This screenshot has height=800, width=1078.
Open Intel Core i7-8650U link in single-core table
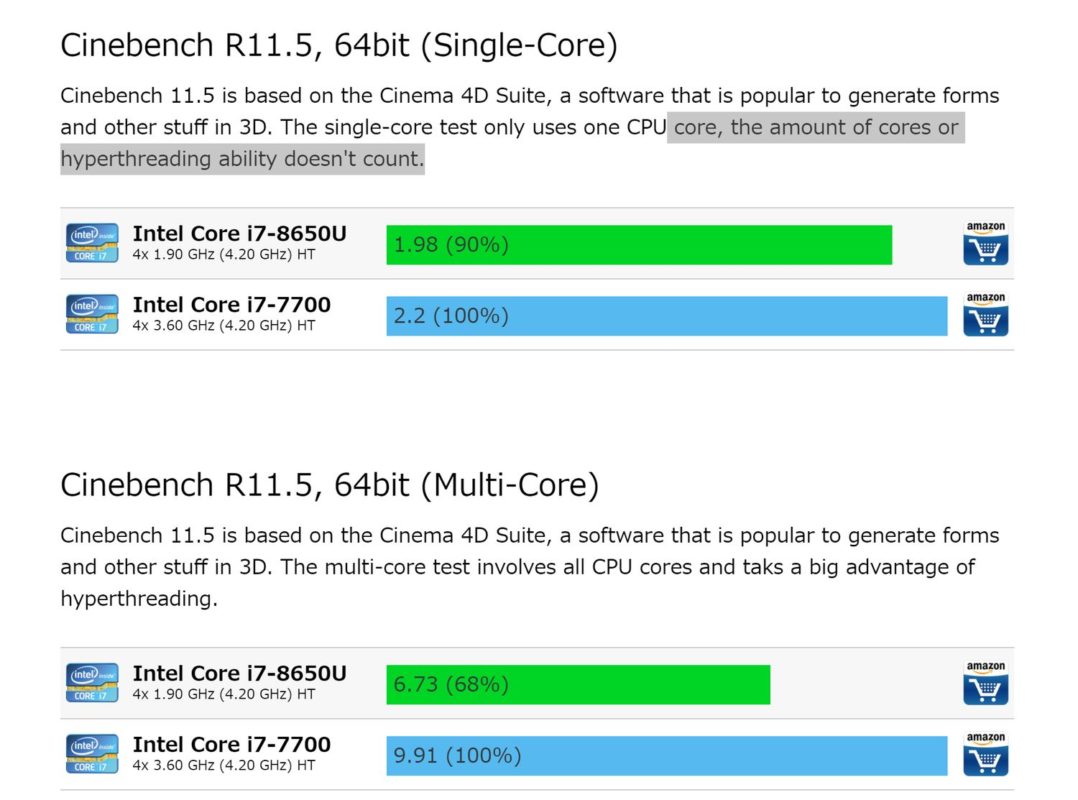click(239, 234)
